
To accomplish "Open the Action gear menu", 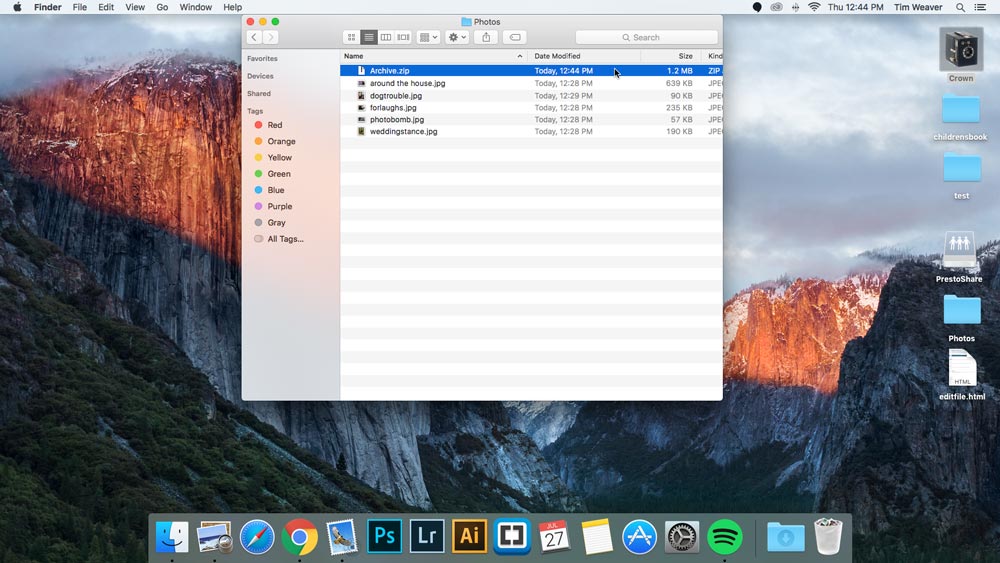I will (457, 38).
